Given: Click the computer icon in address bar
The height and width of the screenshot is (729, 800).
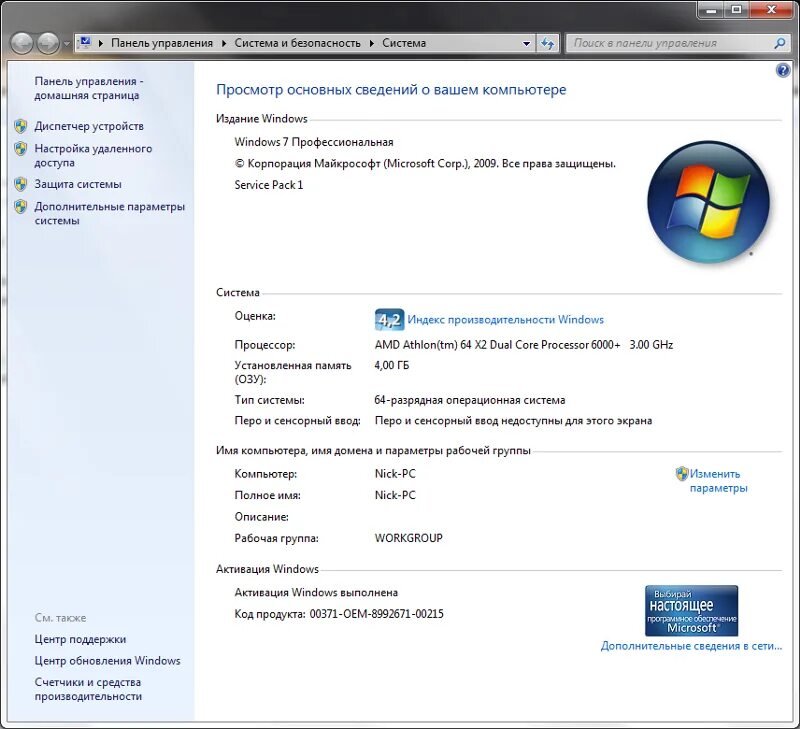Looking at the screenshot, I should pyautogui.click(x=85, y=42).
